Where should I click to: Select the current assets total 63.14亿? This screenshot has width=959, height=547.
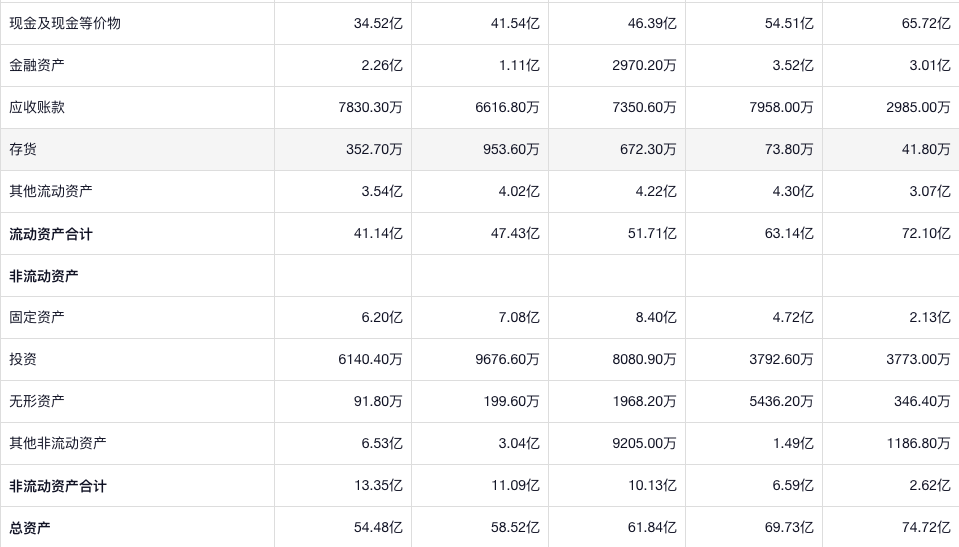[789, 233]
